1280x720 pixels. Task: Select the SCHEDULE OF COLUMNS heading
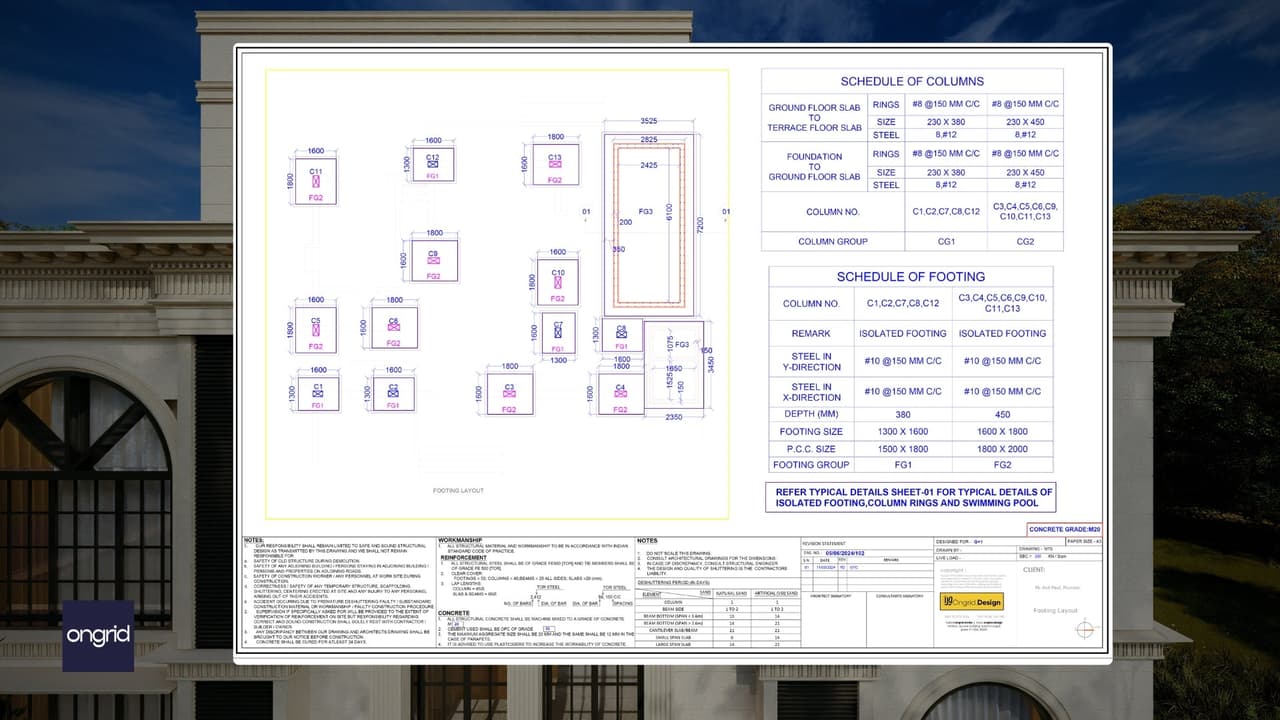tap(912, 81)
